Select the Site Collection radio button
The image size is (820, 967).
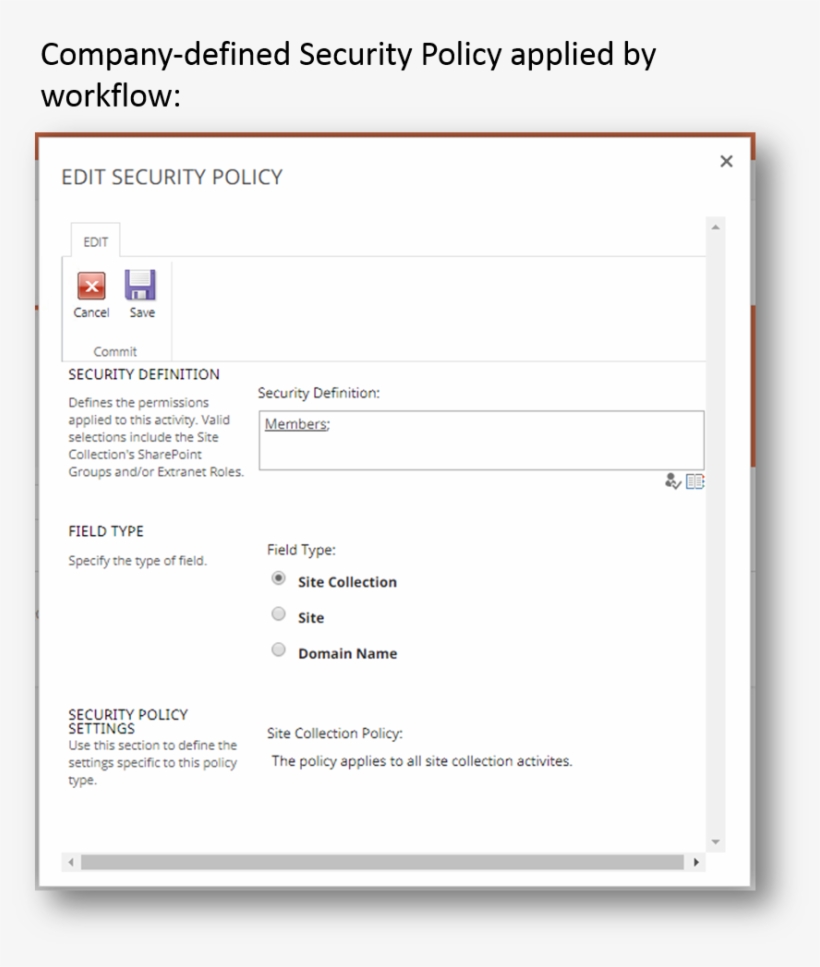coord(278,577)
